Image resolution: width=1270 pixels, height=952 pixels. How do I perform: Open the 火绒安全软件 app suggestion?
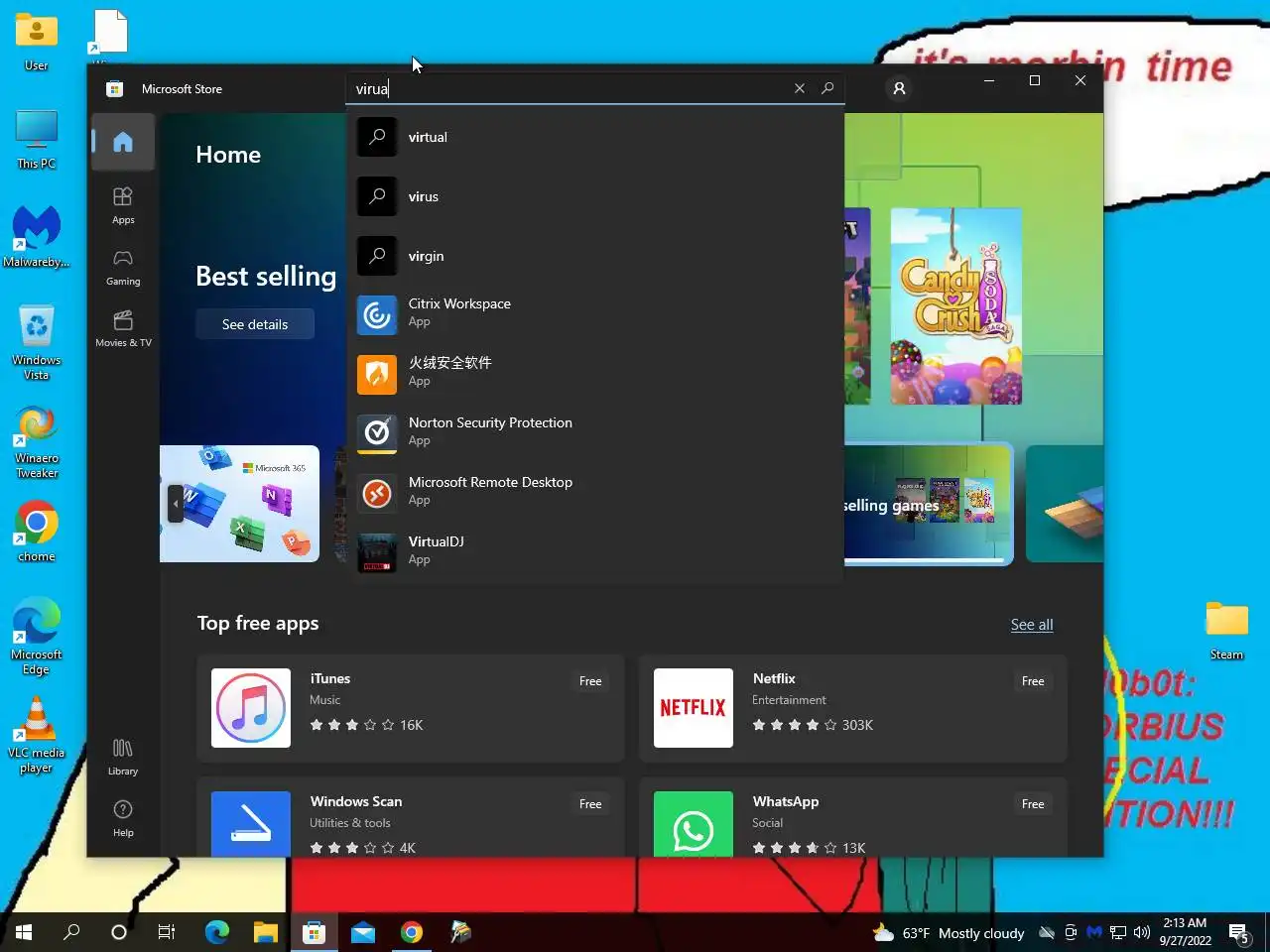click(595, 375)
